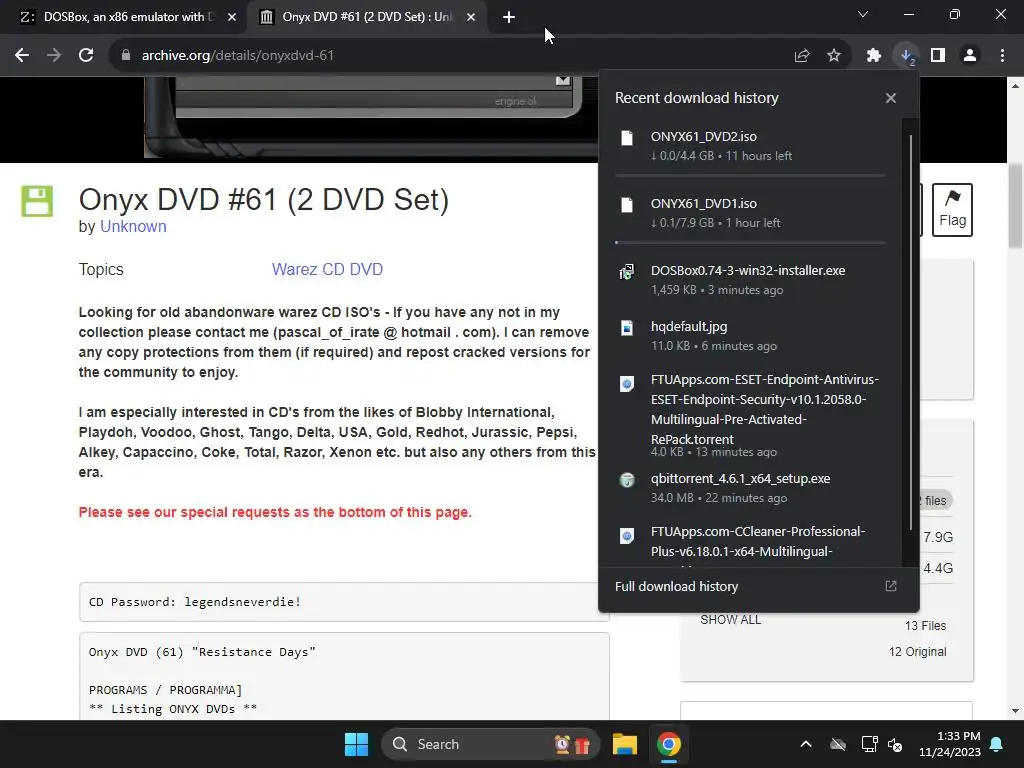Click the Onyx DVD #61 page heading

click(264, 200)
